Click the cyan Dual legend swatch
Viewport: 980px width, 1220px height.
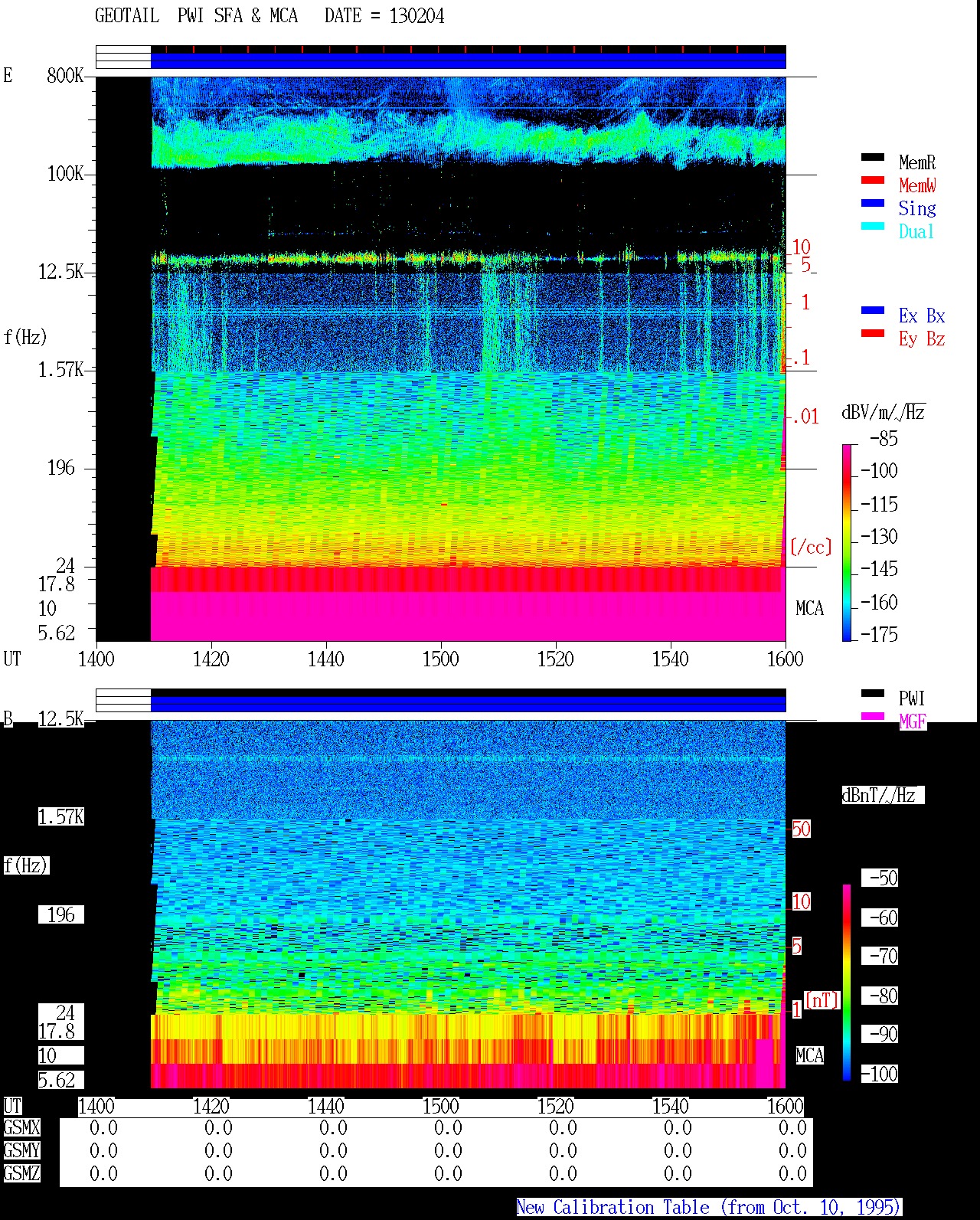(872, 227)
